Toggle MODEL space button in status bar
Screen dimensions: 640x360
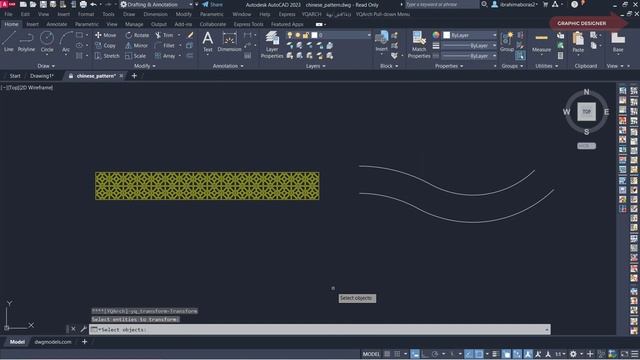tap(371, 354)
